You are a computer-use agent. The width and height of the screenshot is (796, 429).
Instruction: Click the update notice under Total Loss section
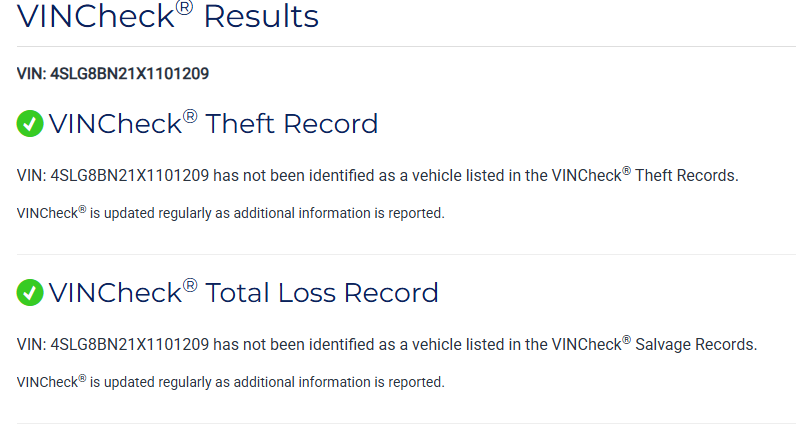[x=231, y=382]
